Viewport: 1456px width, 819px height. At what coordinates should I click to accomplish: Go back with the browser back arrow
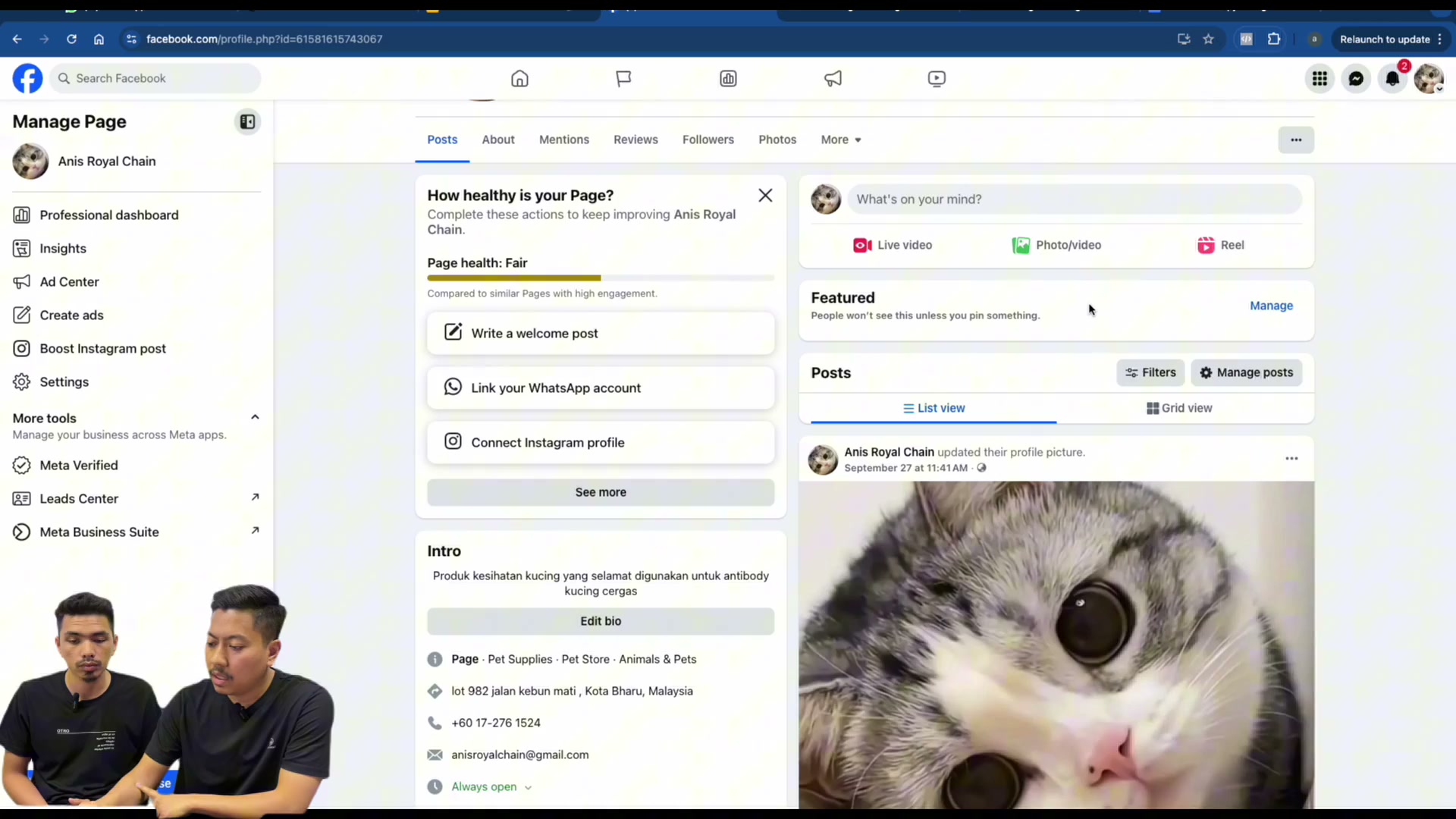point(17,39)
